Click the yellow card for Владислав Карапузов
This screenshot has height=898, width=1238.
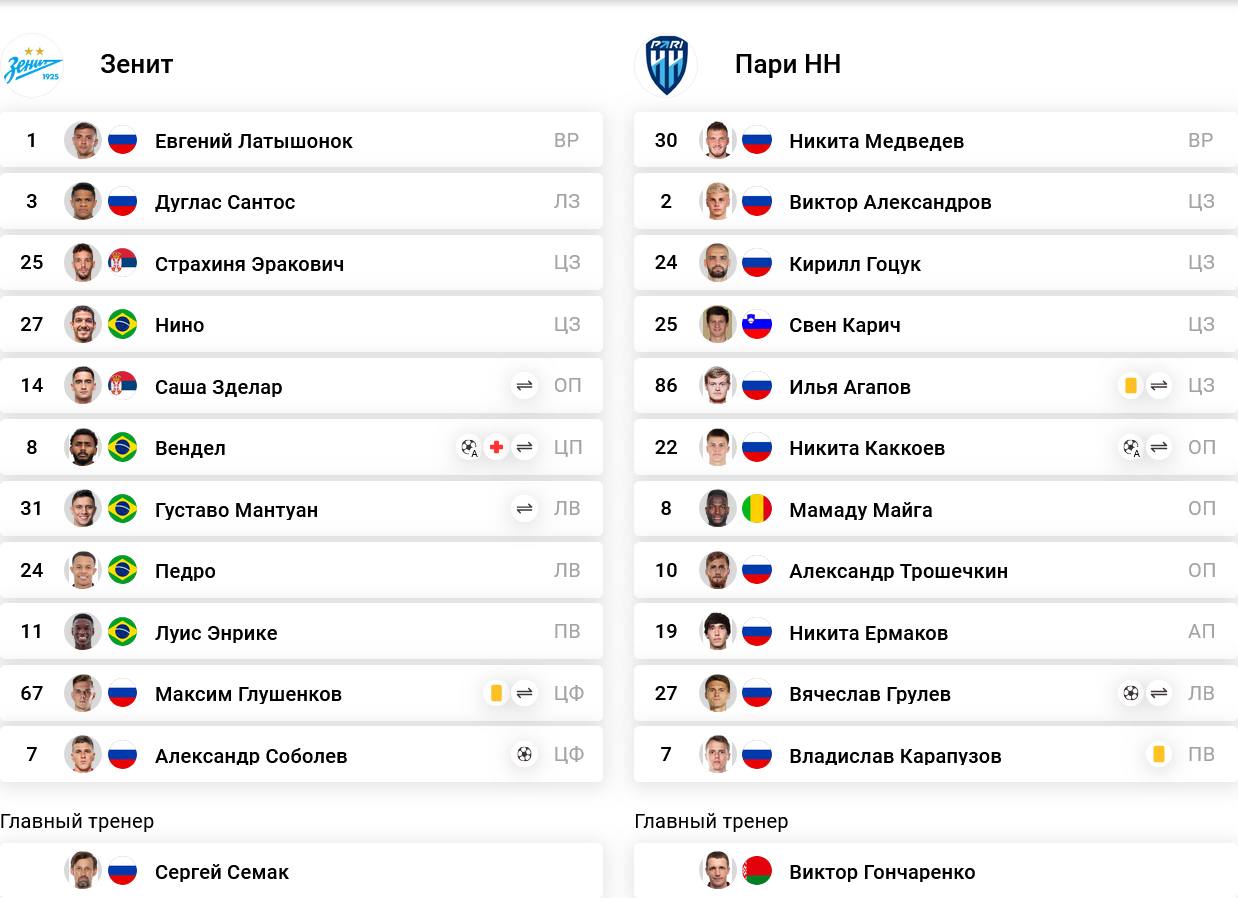point(1159,755)
